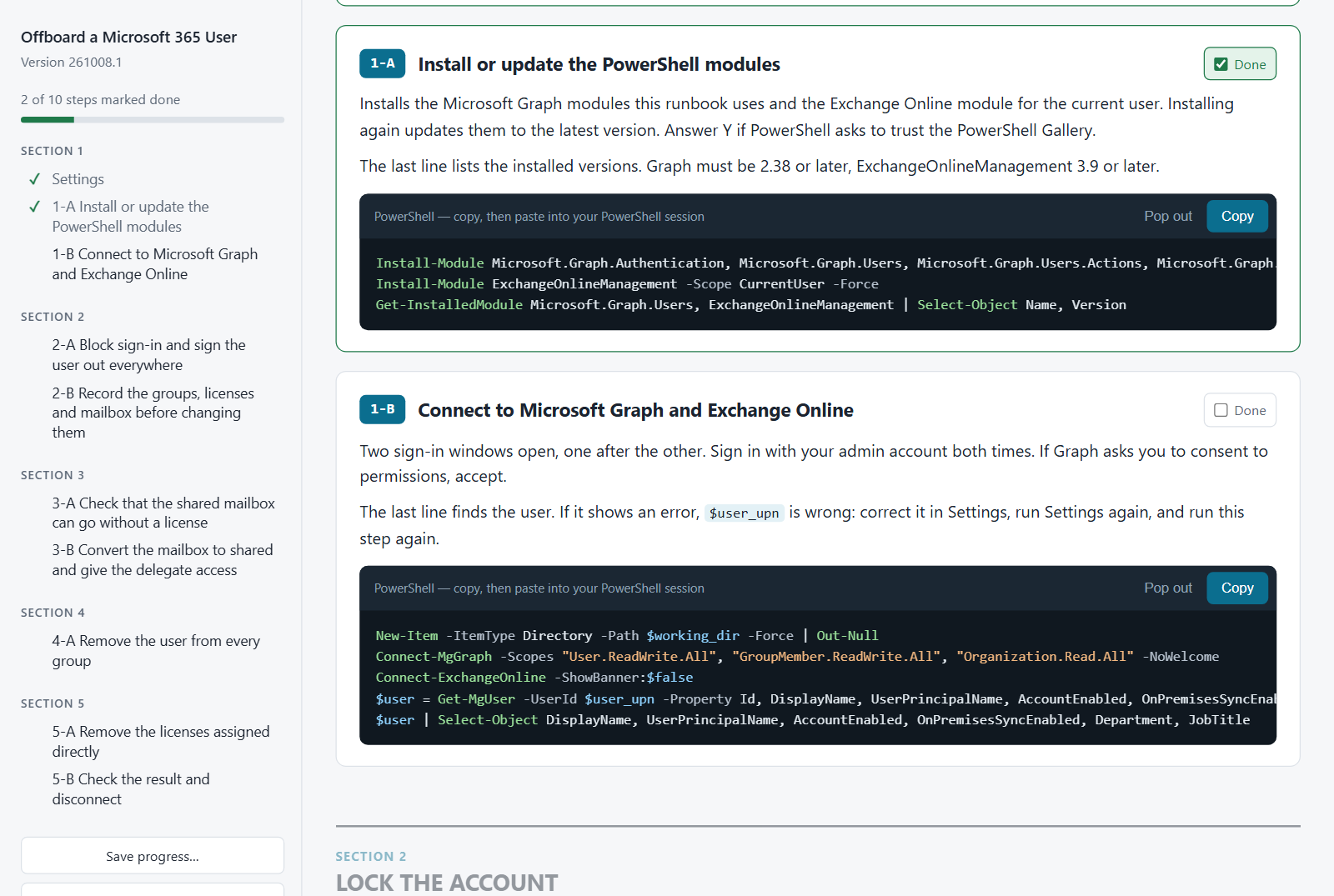Click the 1-B step badge
The height and width of the screenshot is (896, 1334).
[383, 409]
